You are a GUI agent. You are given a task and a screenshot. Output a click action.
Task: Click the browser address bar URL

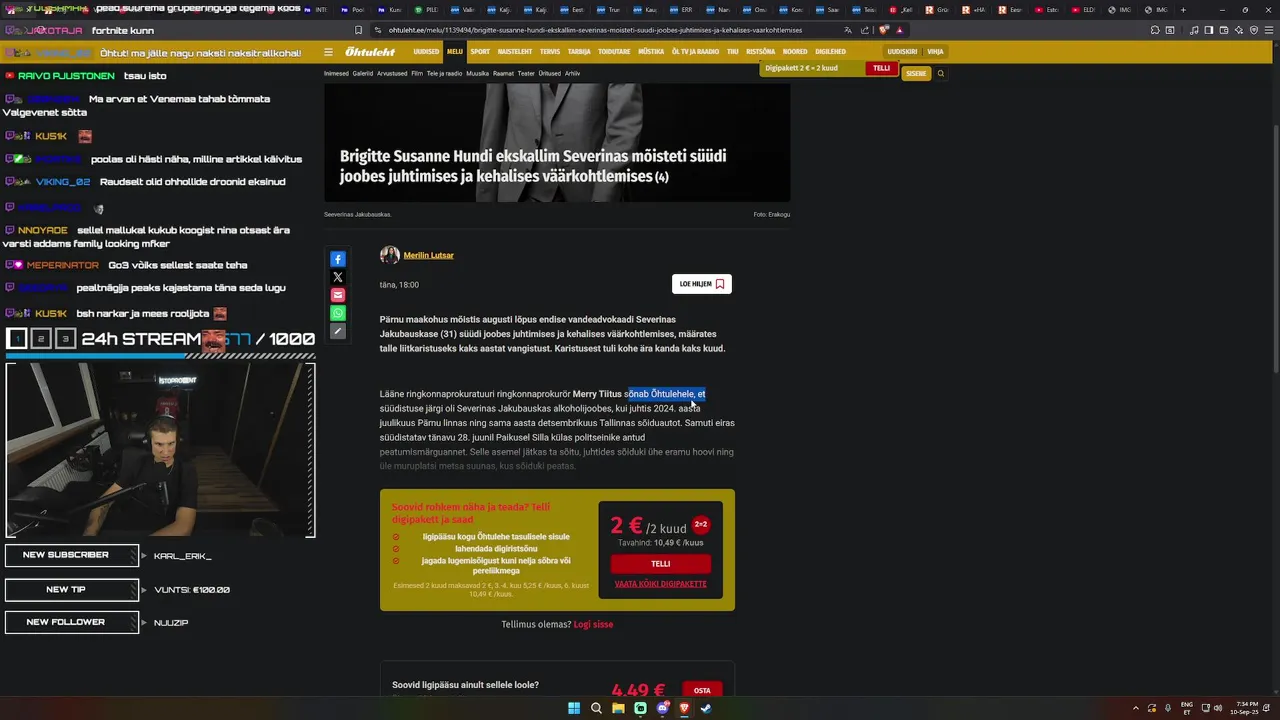(595, 30)
